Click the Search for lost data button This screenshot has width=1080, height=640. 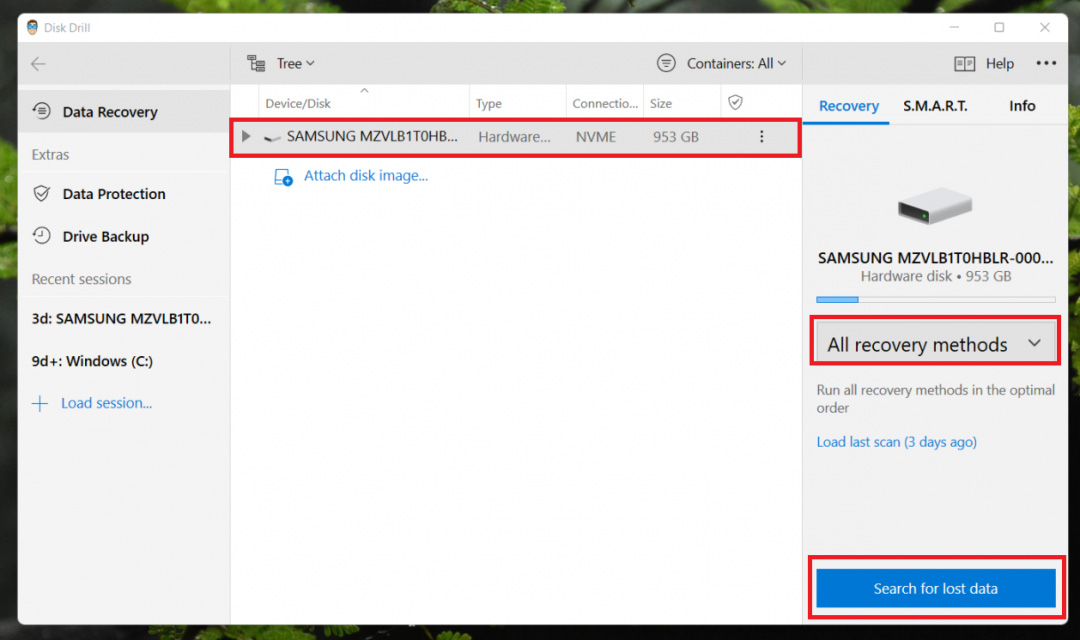tap(934, 588)
